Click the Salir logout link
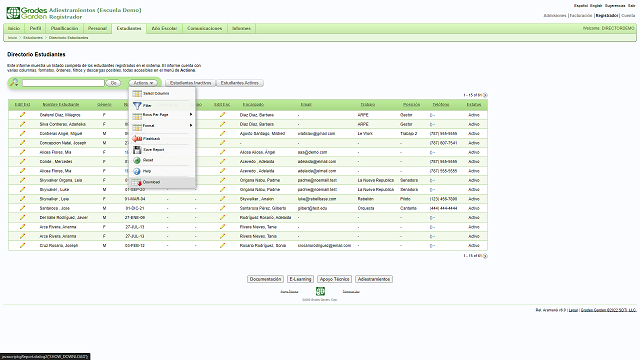640x360 pixels. click(631, 6)
